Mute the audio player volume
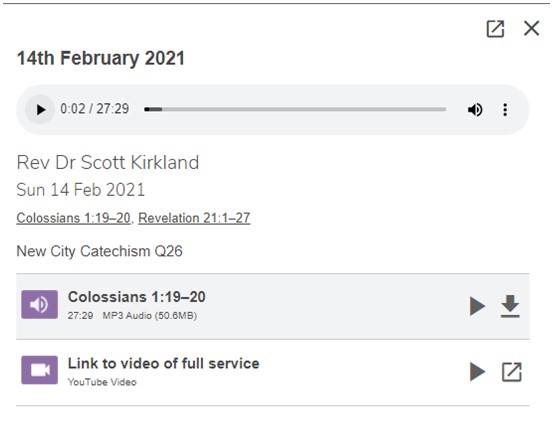 point(475,110)
